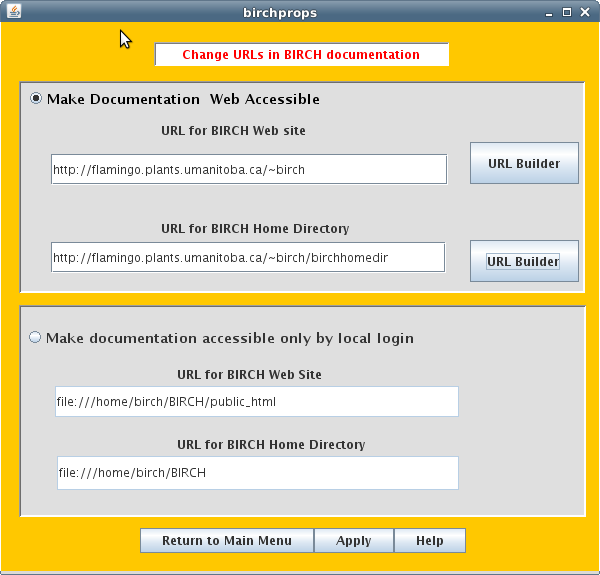Choose documentation accessible only by local login
This screenshot has width=600, height=575.
pos(37,338)
